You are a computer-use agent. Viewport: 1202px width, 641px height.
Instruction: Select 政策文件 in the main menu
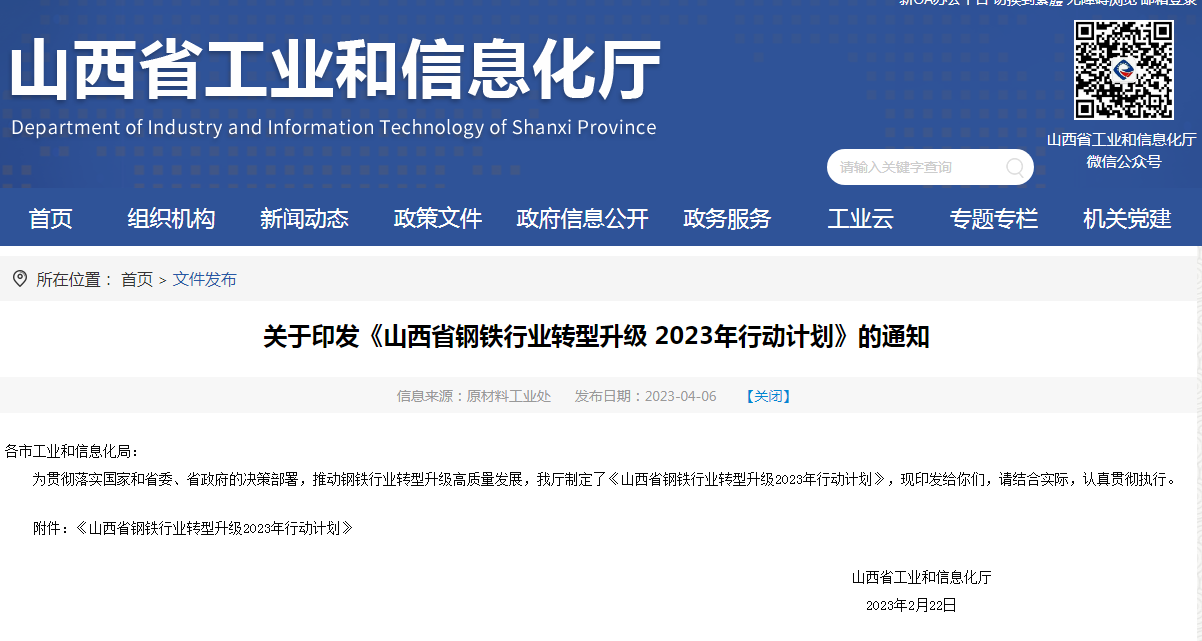pyautogui.click(x=437, y=218)
